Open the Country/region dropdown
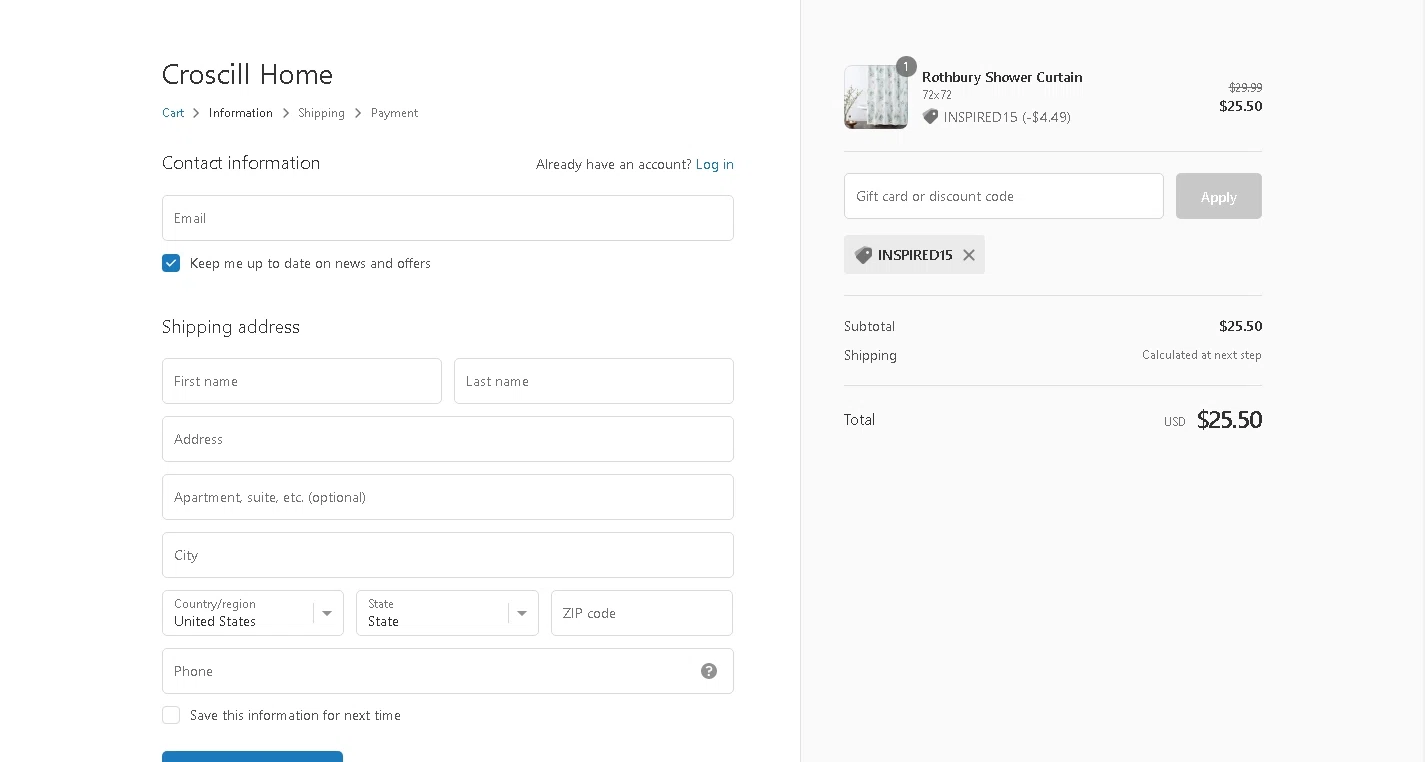Viewport: 1425px width, 762px height. coord(253,613)
